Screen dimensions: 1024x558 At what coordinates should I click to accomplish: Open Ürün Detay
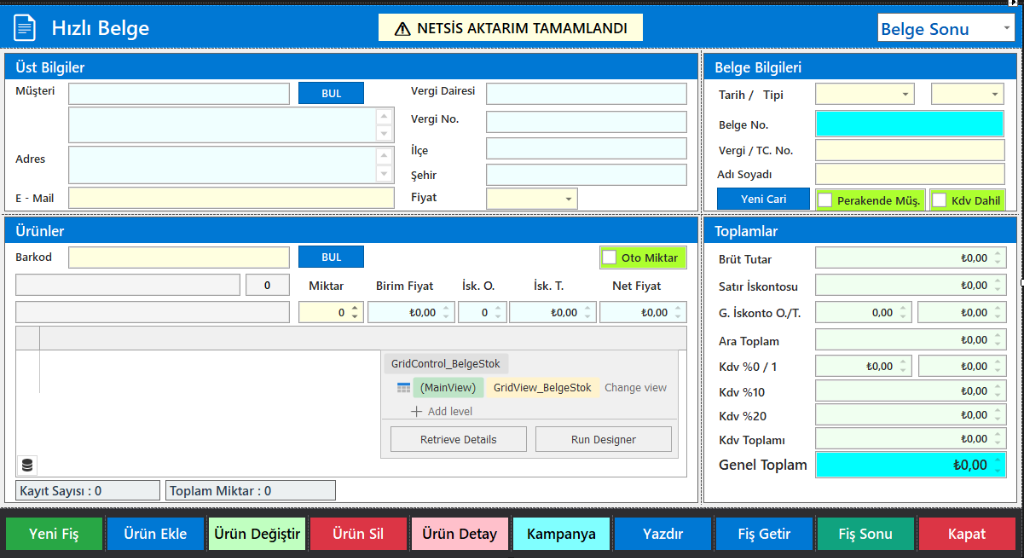[460, 534]
